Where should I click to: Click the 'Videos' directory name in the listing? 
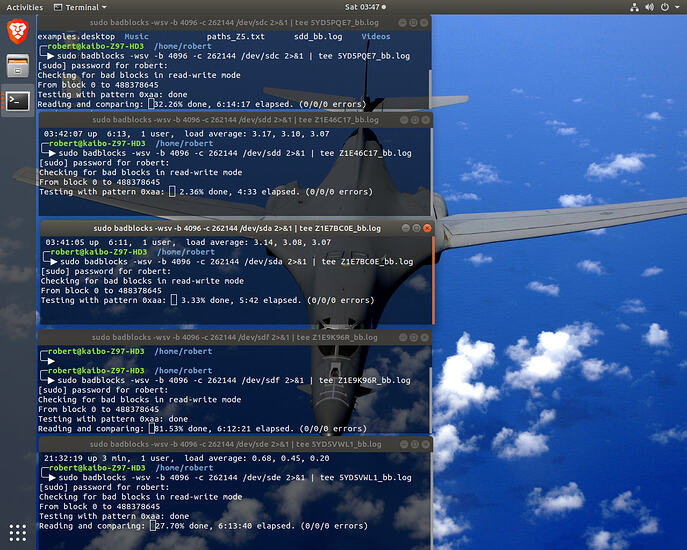[x=376, y=36]
